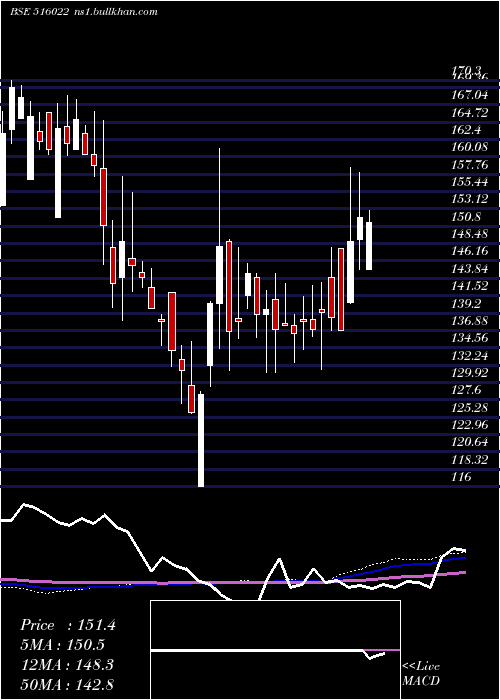Click the 164.72 price axis label
500x700 pixels.
pyautogui.click(x=469, y=112)
